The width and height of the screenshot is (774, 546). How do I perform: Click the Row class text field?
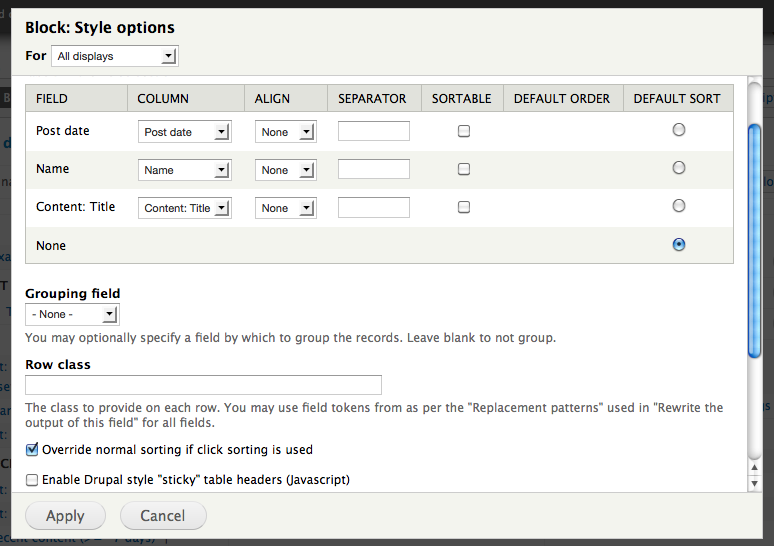tap(203, 385)
